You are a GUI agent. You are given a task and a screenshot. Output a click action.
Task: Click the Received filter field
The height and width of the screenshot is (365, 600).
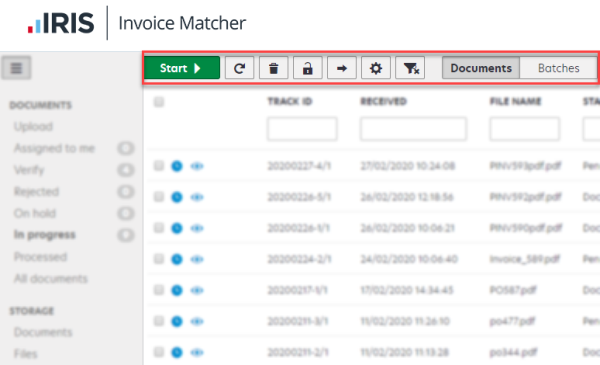413,129
